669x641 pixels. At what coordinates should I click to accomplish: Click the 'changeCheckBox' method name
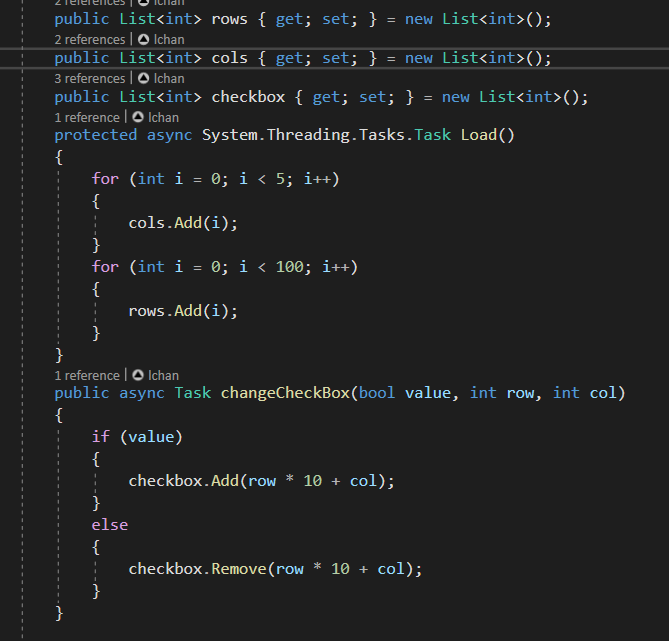coord(285,393)
